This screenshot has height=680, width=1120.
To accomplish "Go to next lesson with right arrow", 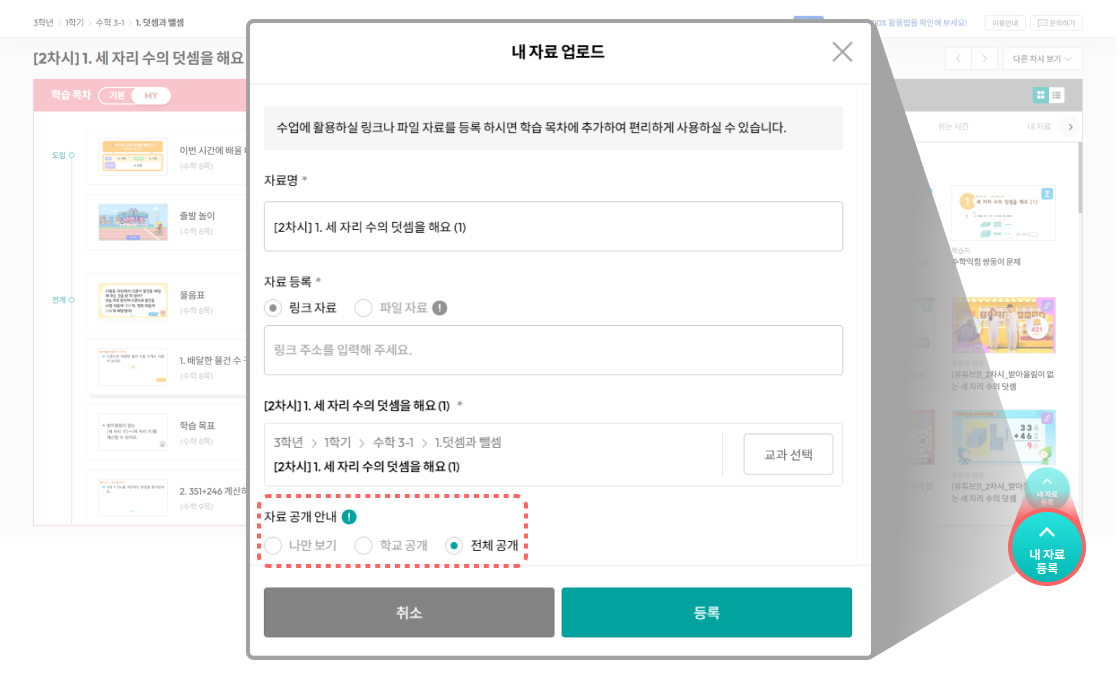I will tap(986, 59).
